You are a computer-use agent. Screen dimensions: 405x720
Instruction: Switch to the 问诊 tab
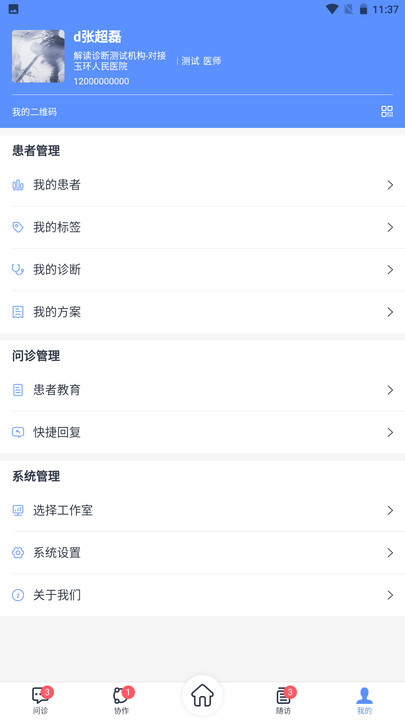pyautogui.click(x=41, y=700)
